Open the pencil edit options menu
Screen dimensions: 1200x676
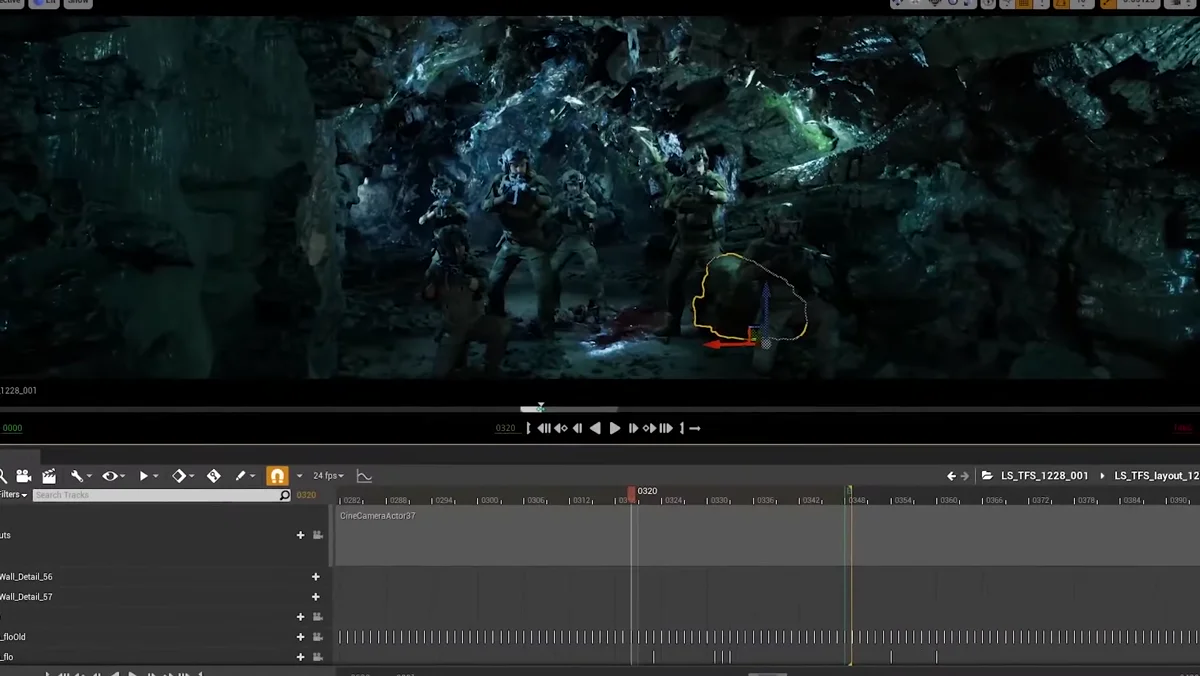click(x=243, y=476)
